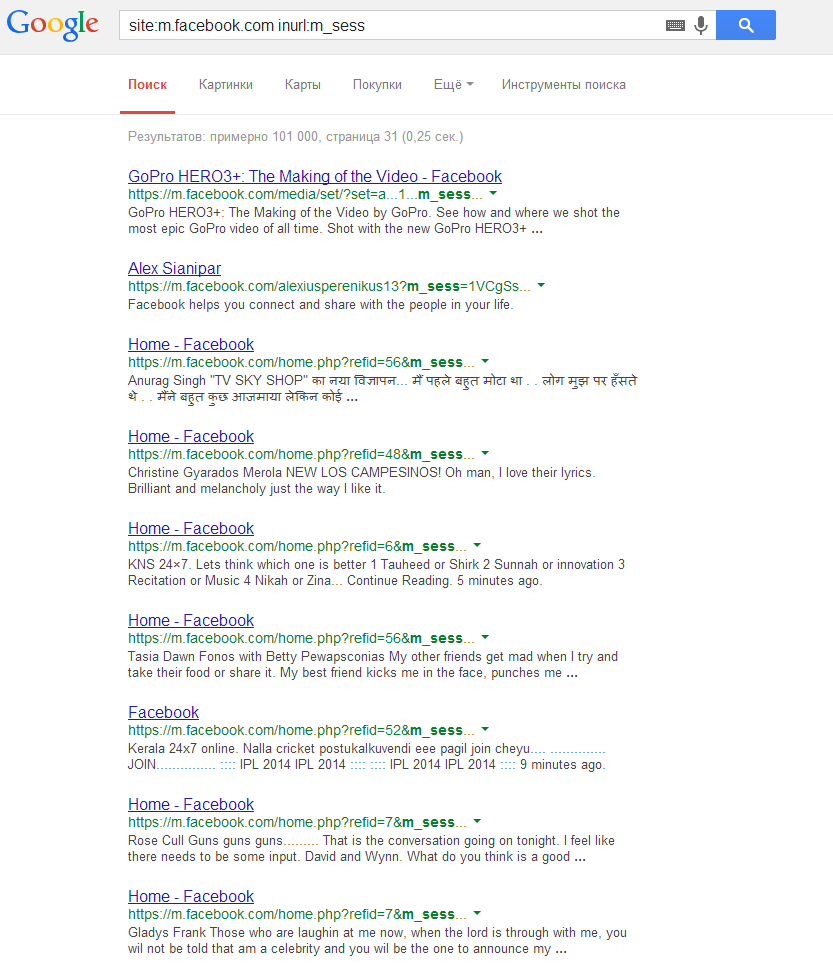Click the Google logo
Viewport: 833px width, 965px height.
tap(52, 25)
